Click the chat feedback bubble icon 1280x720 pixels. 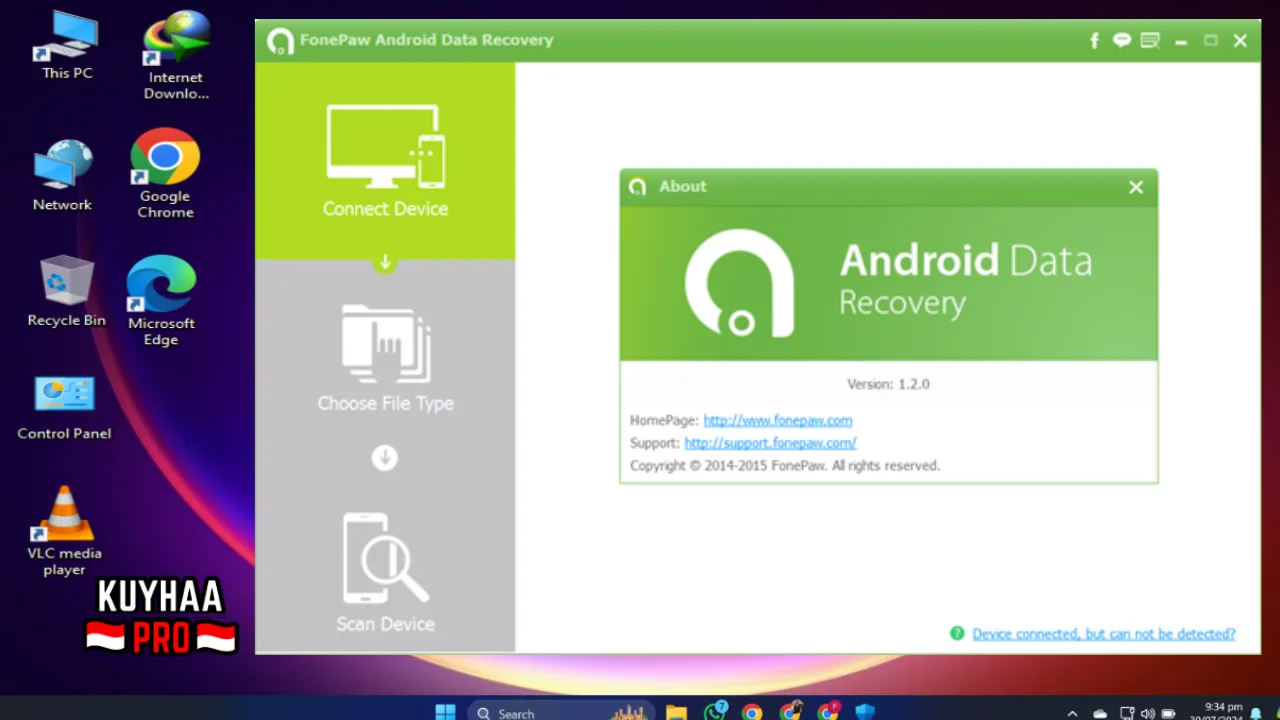(x=1122, y=40)
